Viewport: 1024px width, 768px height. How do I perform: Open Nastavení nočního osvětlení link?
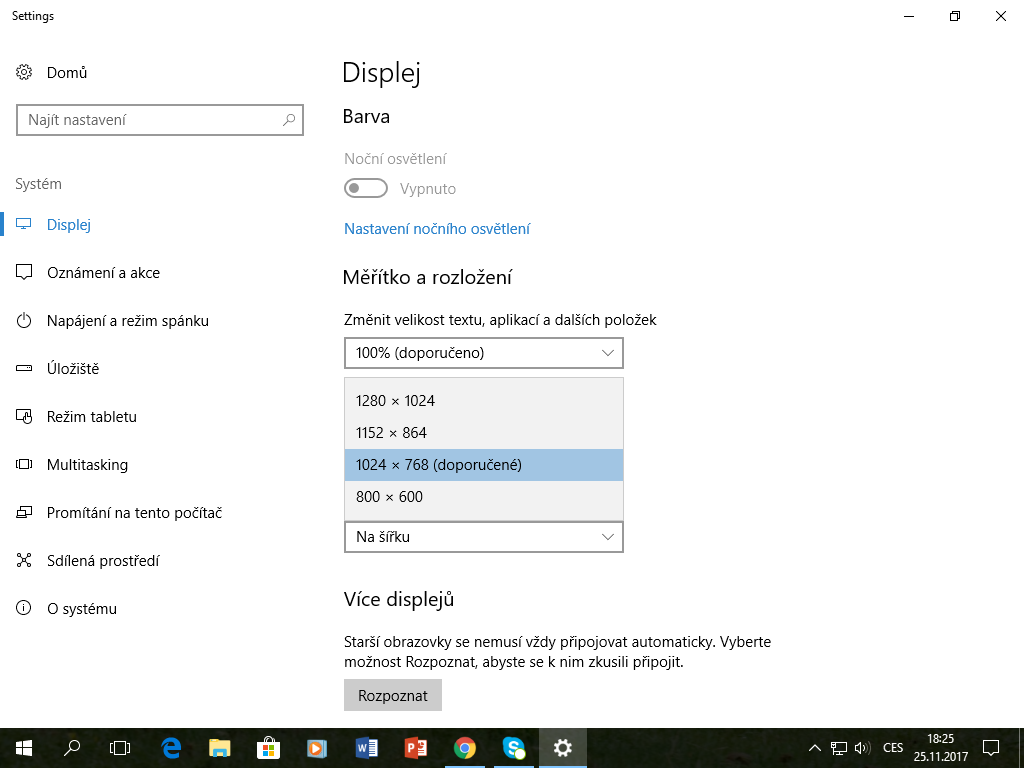click(x=437, y=229)
